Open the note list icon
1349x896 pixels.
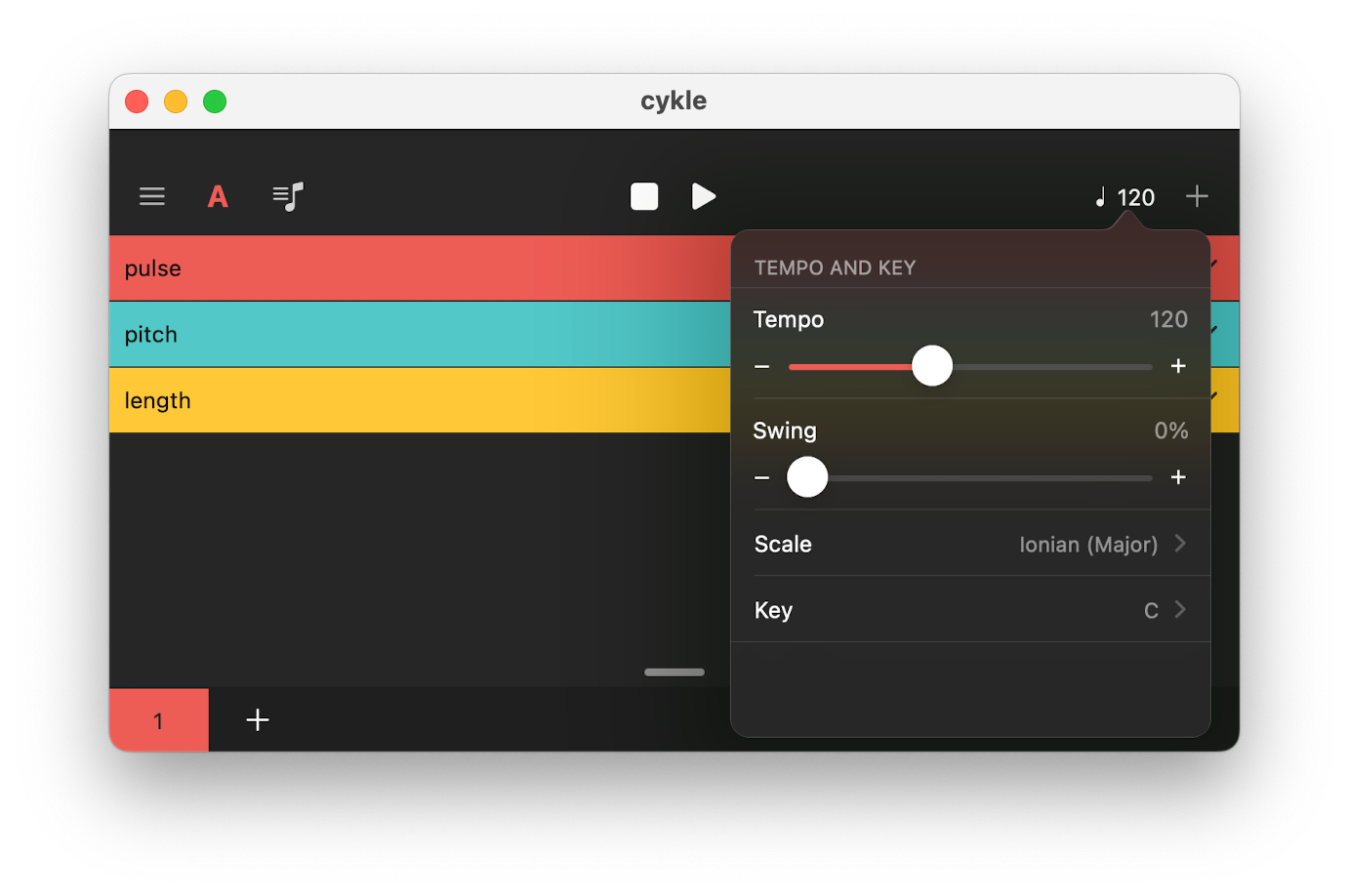(x=288, y=197)
